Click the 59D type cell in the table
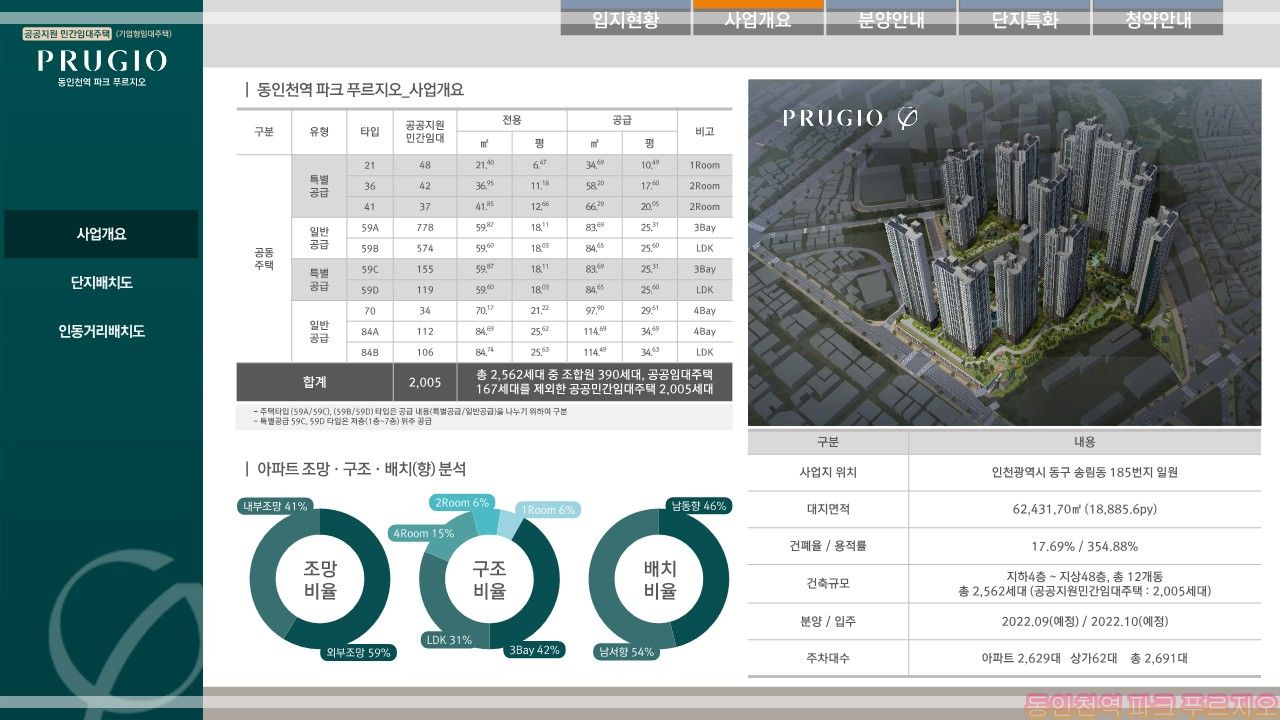This screenshot has height=720, width=1280. tap(370, 290)
